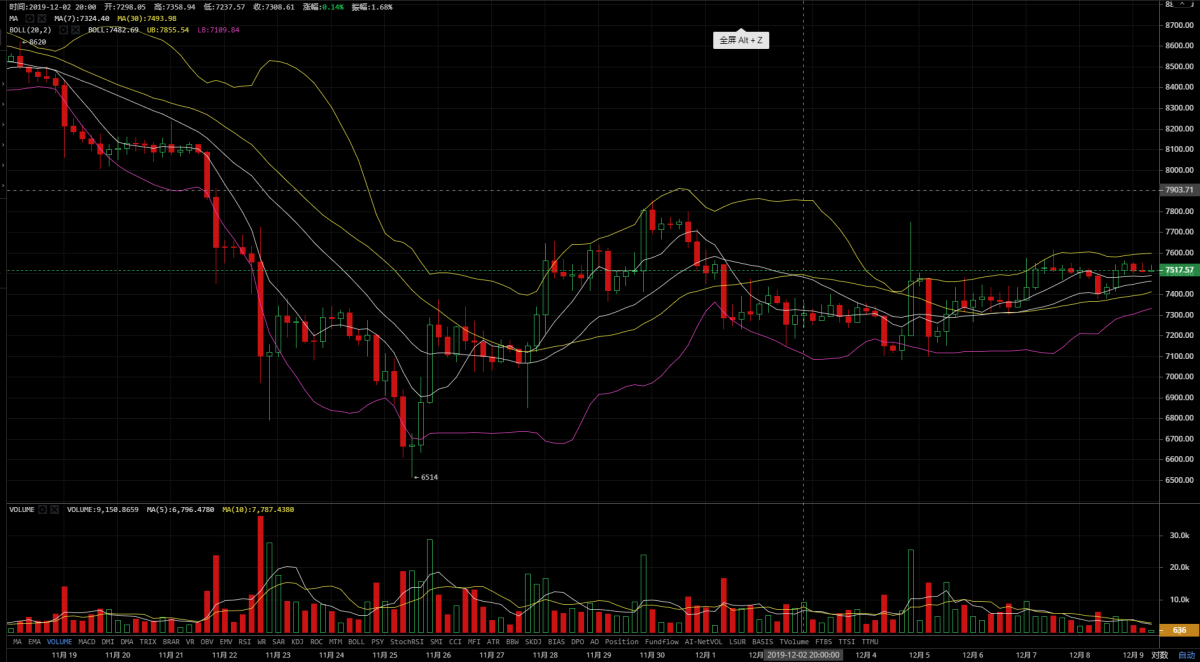Switch to StochRSI indicator
1200x662 pixels.
click(x=406, y=641)
